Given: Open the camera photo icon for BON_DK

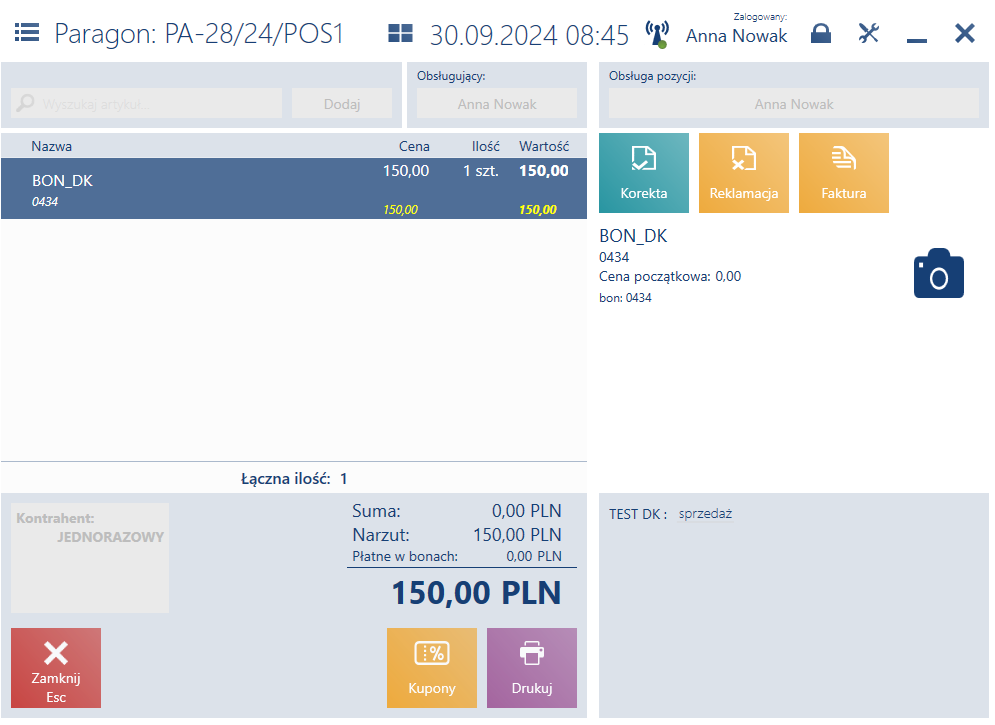Looking at the screenshot, I should 939,273.
